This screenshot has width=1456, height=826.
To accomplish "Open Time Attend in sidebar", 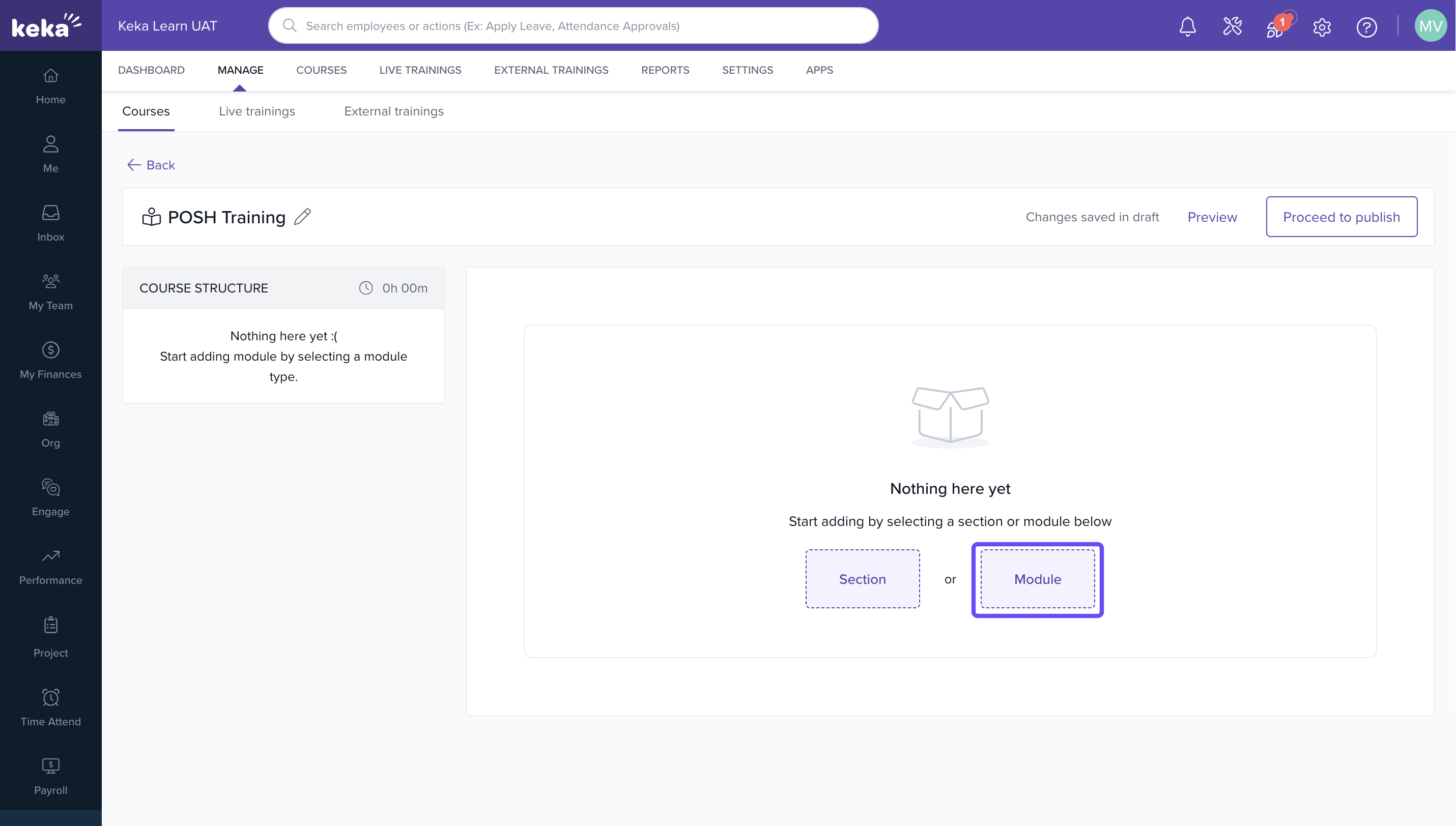I will point(50,707).
